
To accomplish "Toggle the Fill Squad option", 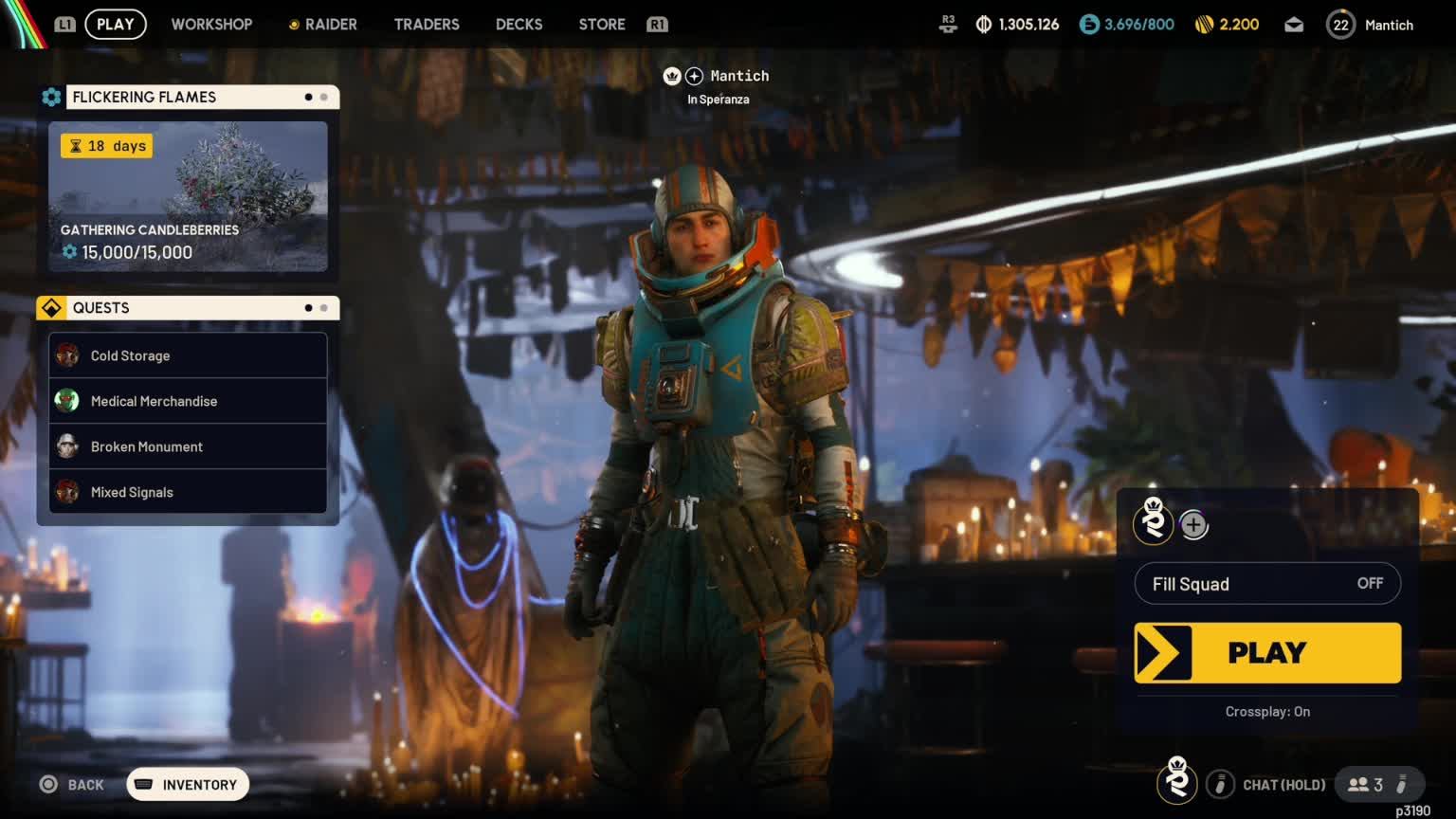I will (x=1267, y=584).
